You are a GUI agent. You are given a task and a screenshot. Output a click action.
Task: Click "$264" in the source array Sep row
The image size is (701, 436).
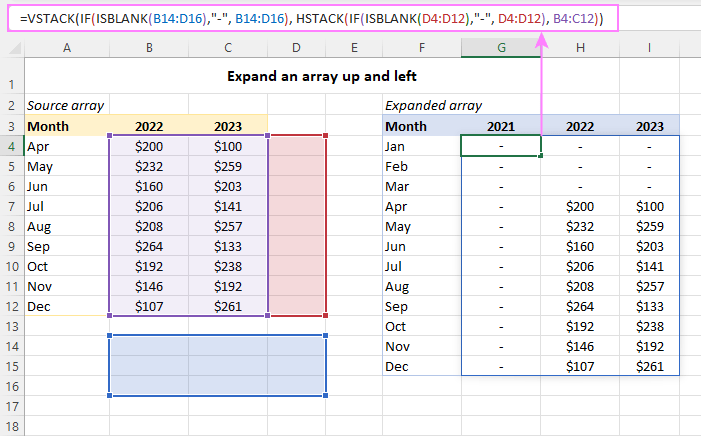click(149, 246)
